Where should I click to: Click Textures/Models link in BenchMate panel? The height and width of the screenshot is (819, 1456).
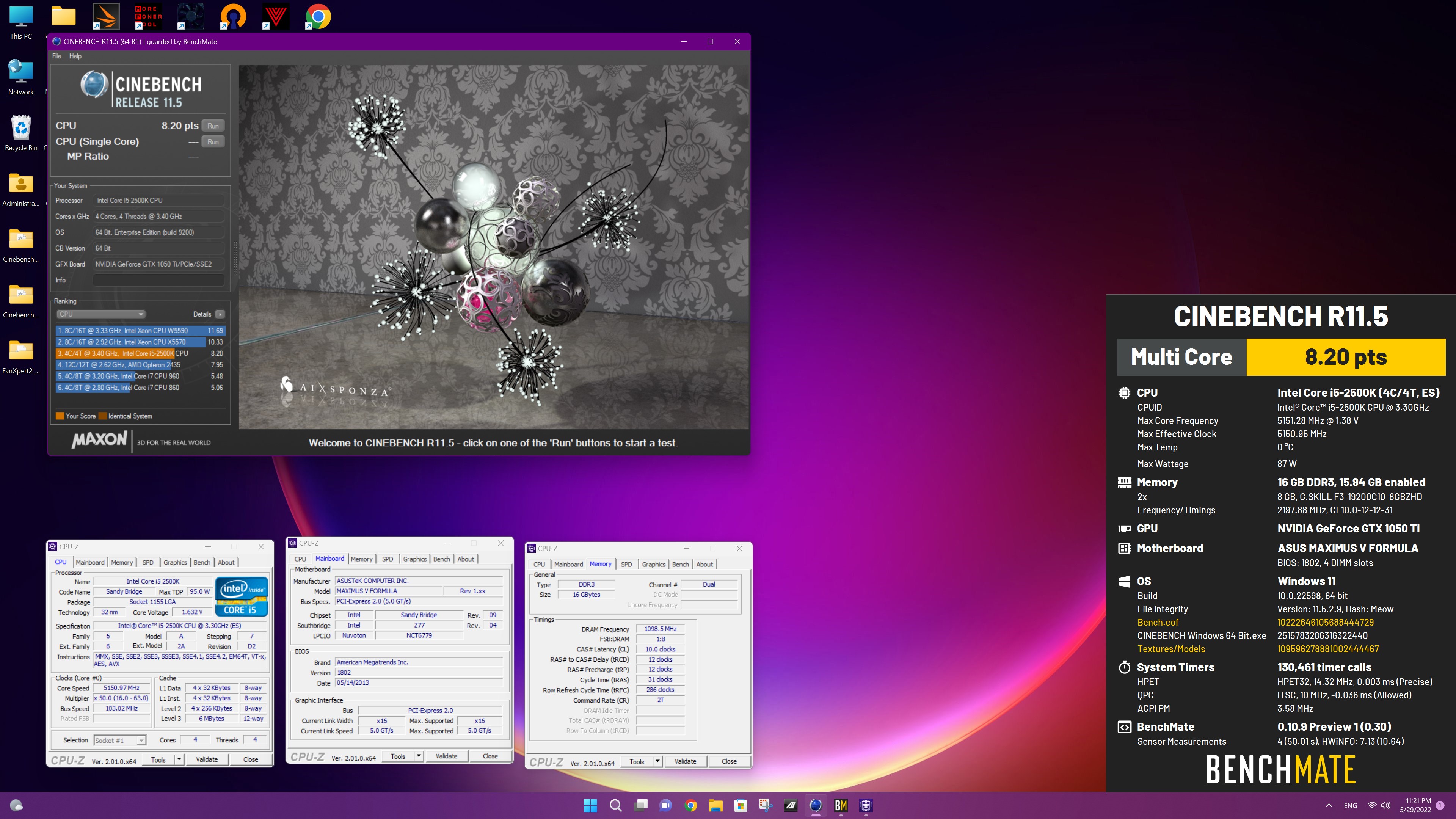coord(1170,649)
